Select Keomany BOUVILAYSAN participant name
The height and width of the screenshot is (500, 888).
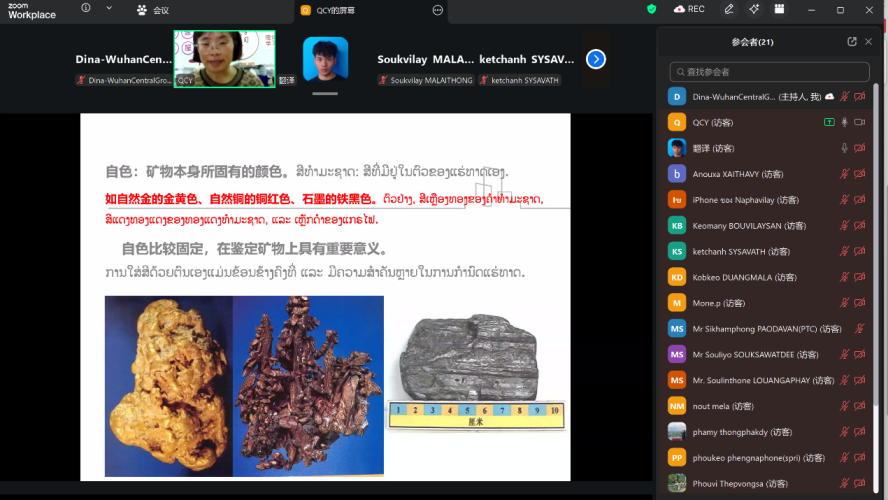click(x=749, y=225)
